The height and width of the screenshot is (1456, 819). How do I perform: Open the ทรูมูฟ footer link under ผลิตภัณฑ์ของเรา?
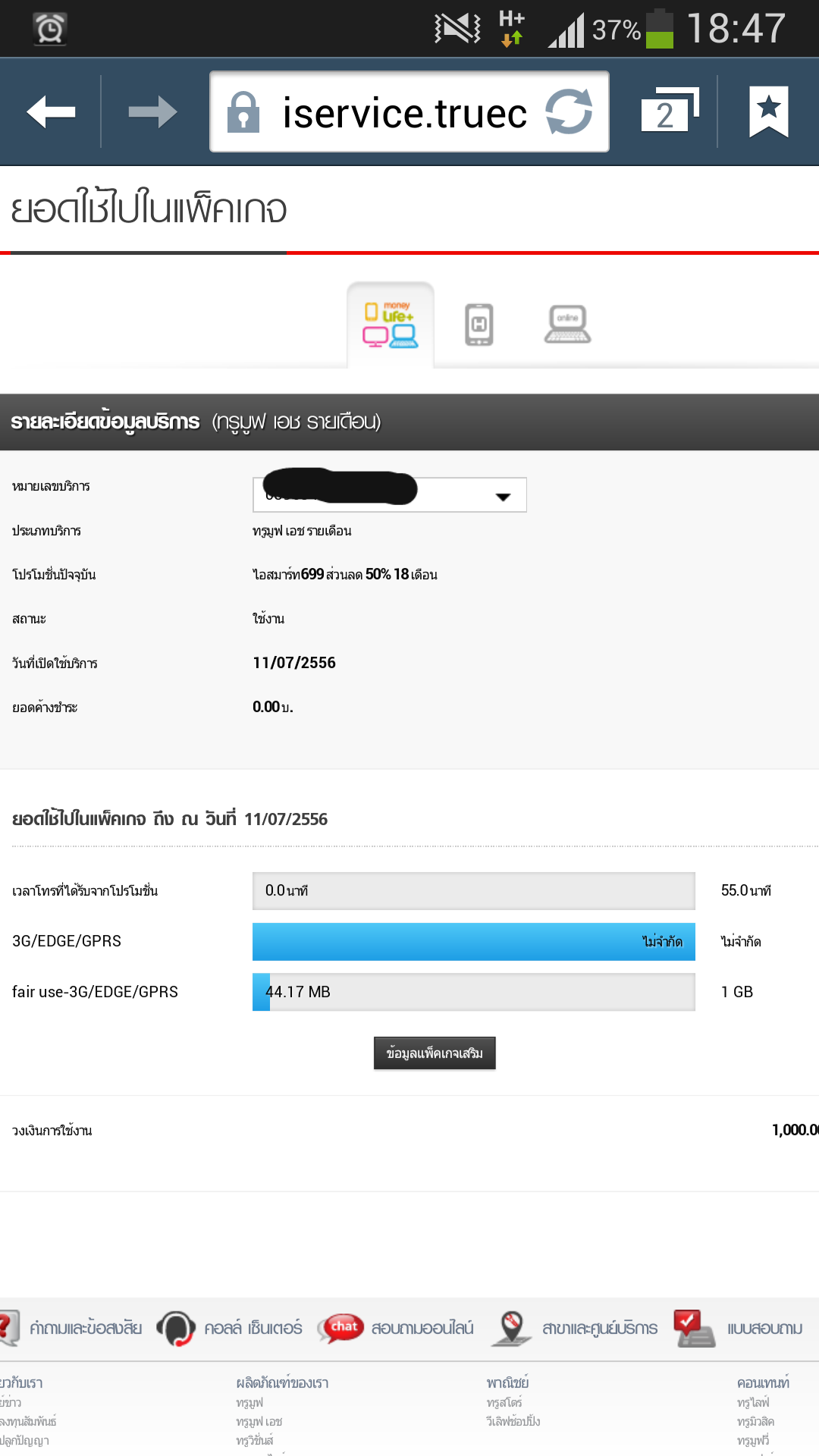(x=249, y=1402)
